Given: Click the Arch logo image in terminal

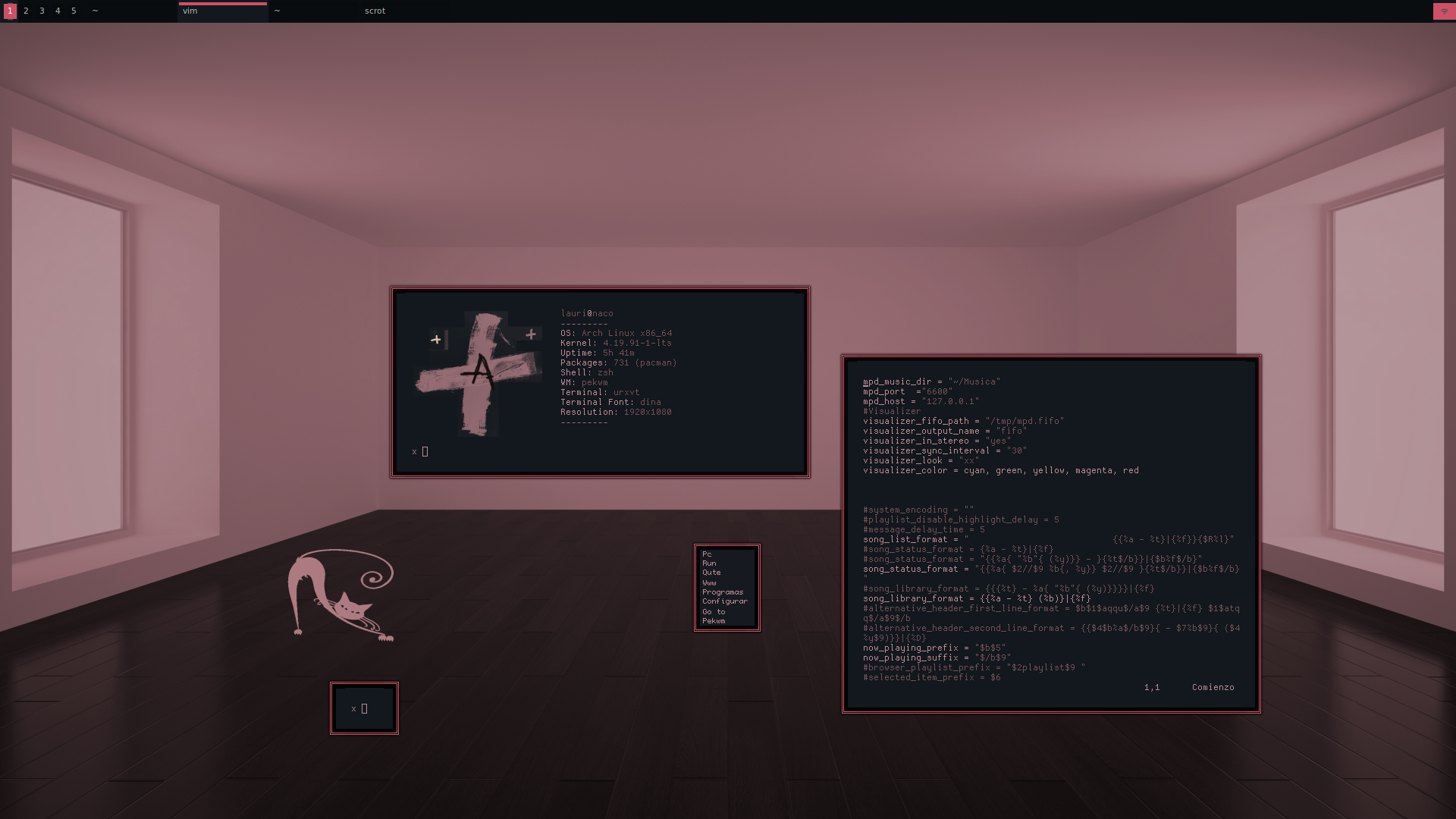Looking at the screenshot, I should 479,373.
